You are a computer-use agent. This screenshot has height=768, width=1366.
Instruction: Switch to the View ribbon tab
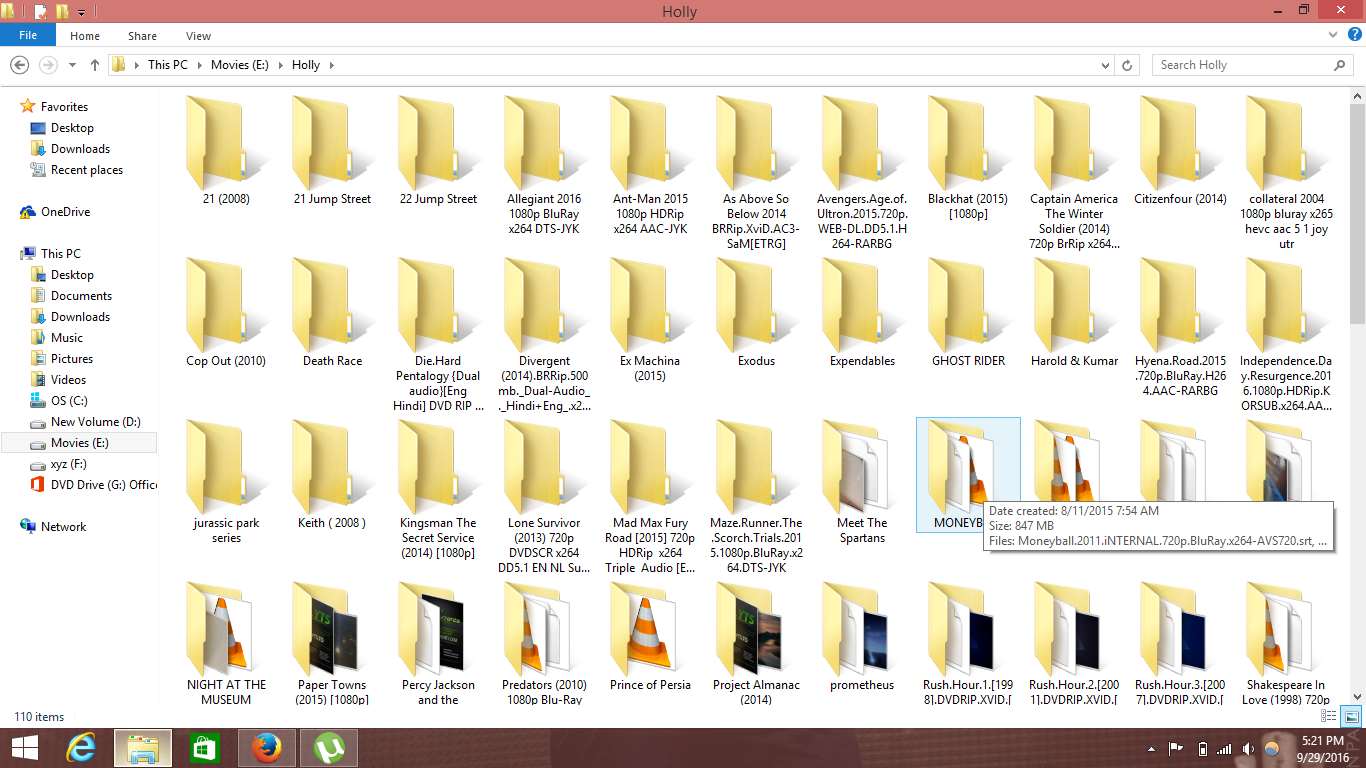(198, 36)
